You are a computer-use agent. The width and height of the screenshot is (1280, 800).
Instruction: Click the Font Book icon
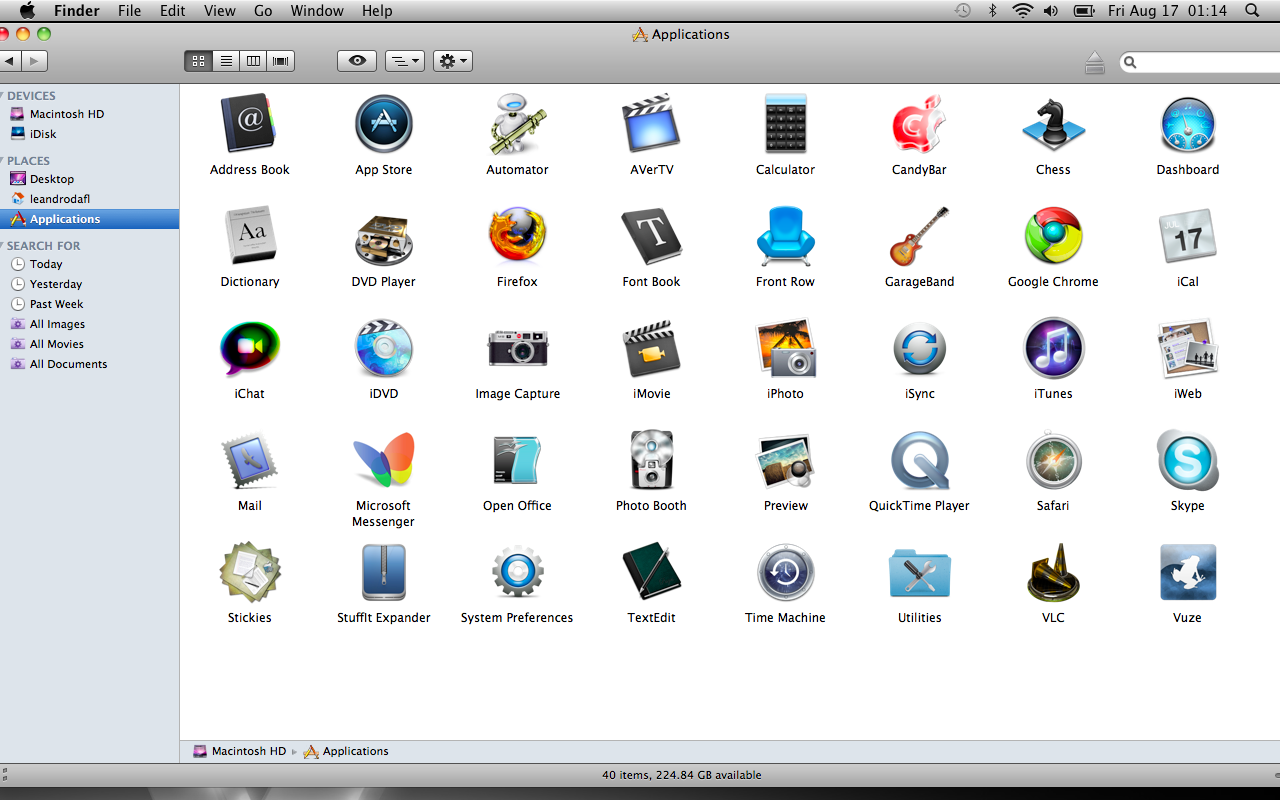pyautogui.click(x=651, y=236)
